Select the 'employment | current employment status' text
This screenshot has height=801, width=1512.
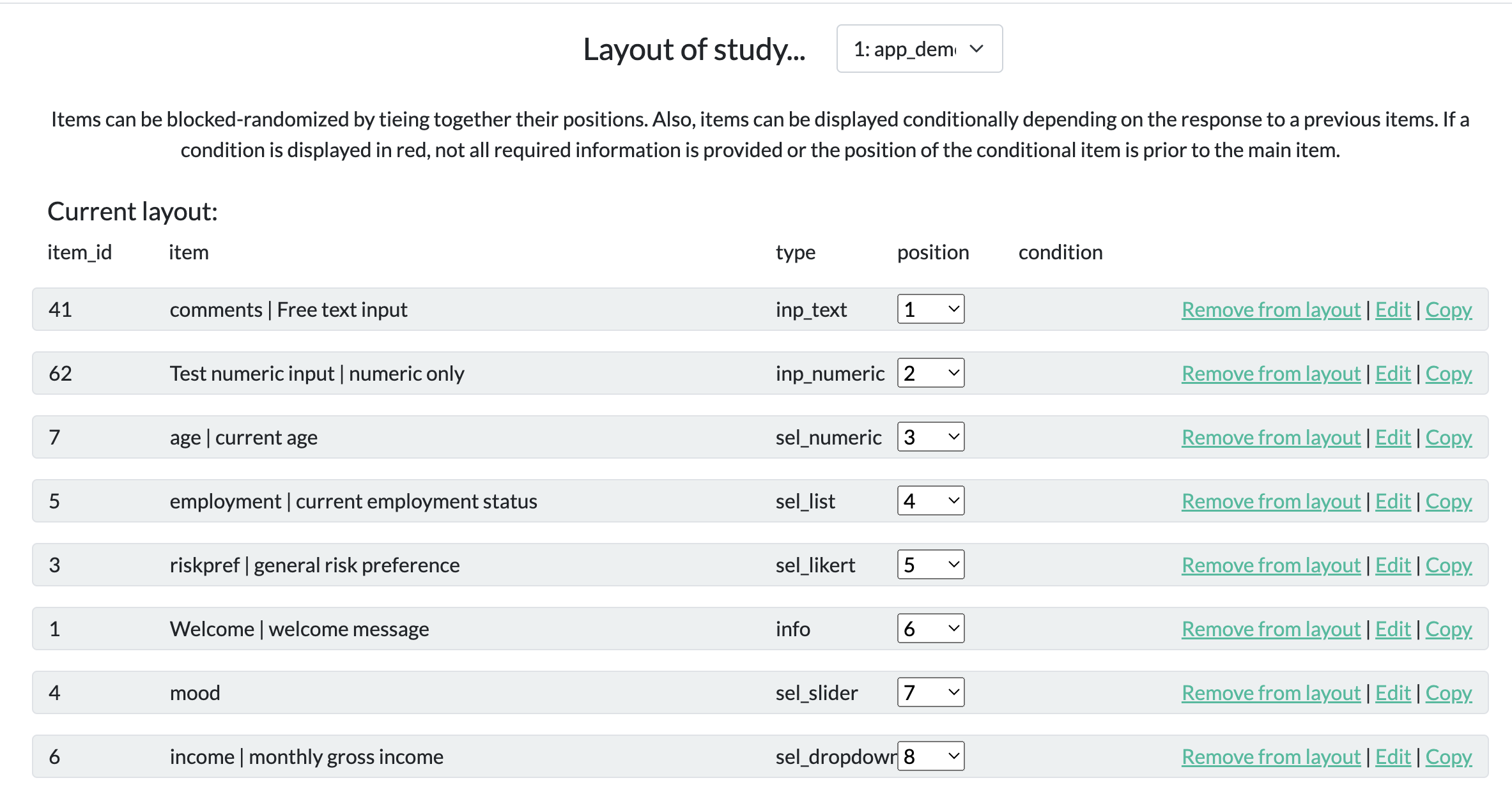coord(353,501)
